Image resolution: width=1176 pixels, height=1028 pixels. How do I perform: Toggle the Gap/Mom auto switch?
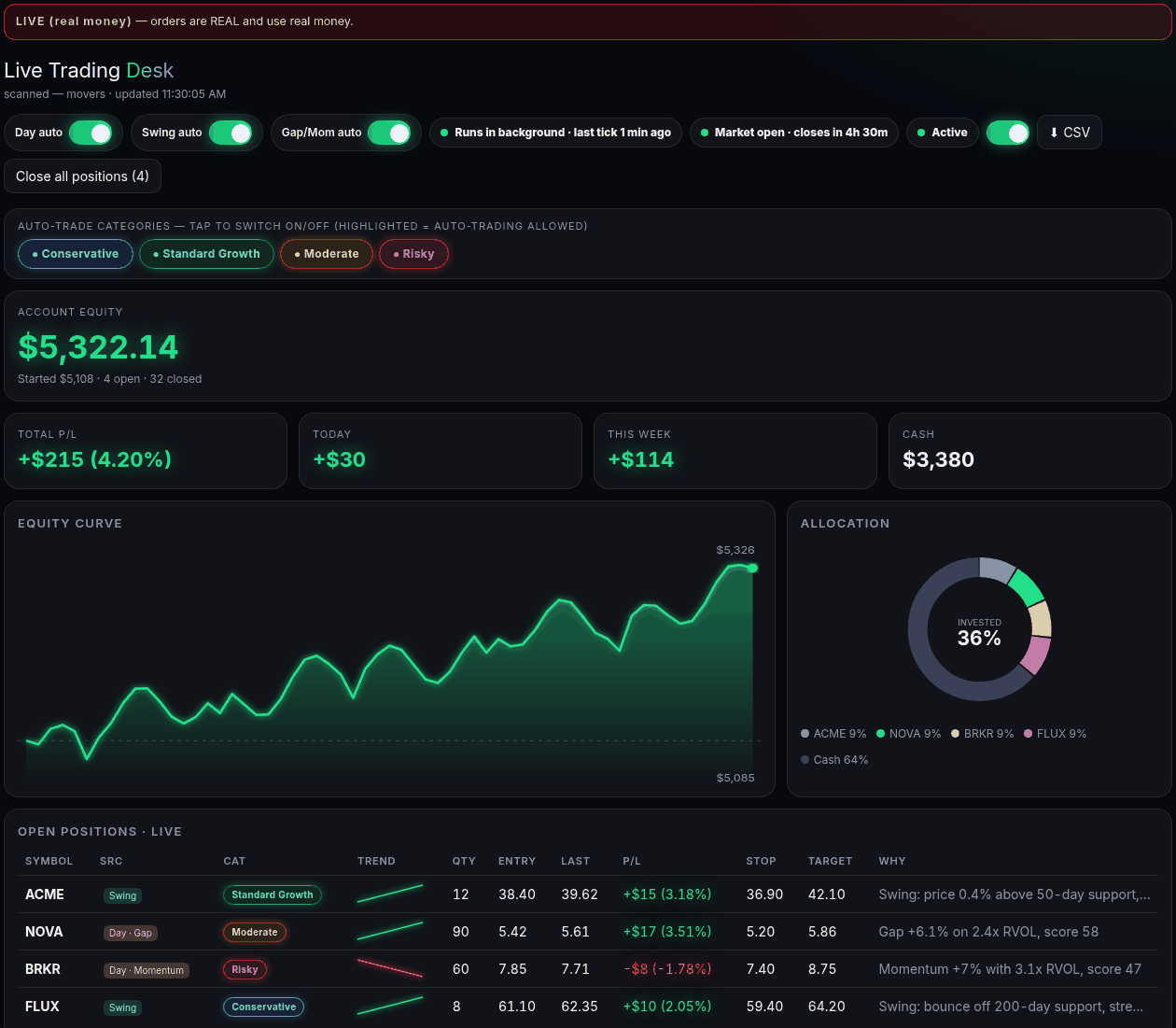pos(389,133)
